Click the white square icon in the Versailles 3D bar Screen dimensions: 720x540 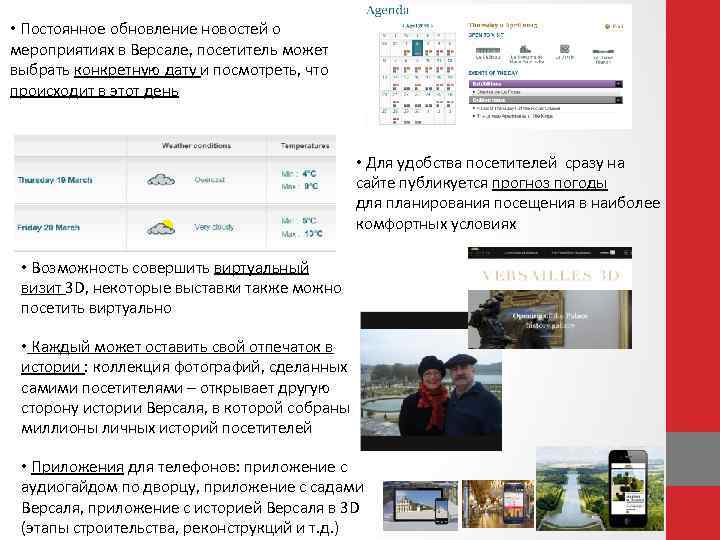coord(613,252)
